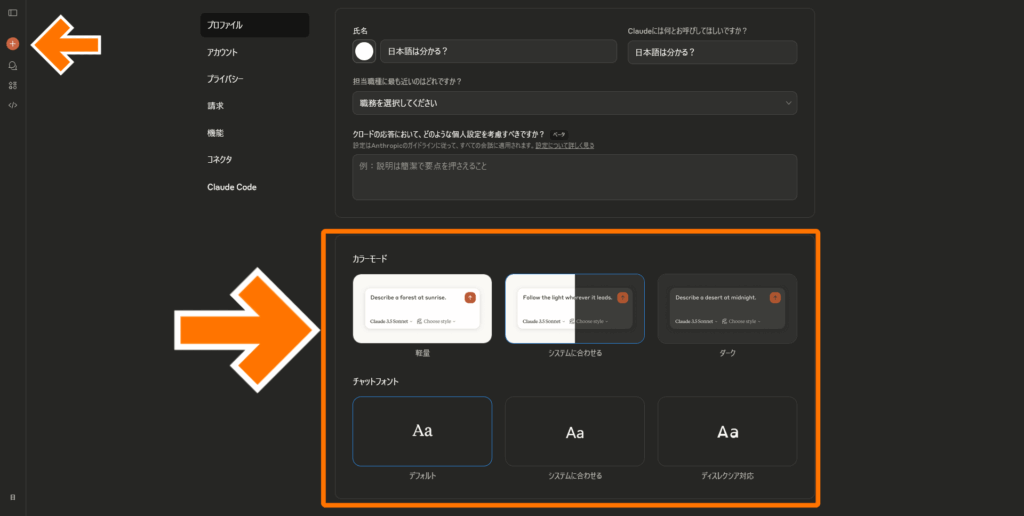
Task: Choose the ディスレクシア対応 chat font card
Action: (x=728, y=431)
